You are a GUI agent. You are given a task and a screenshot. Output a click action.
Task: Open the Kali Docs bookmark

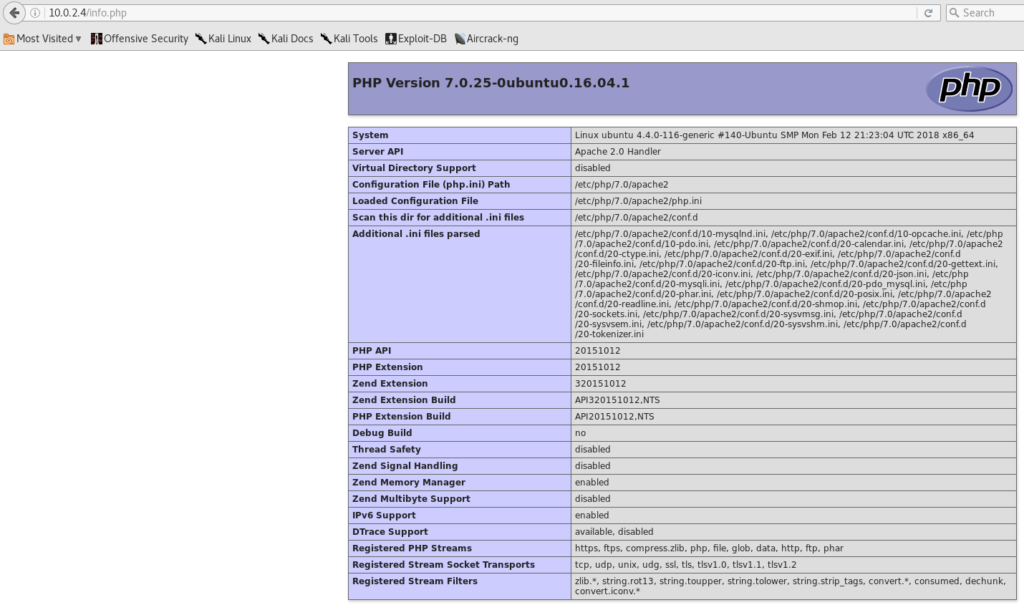[290, 39]
